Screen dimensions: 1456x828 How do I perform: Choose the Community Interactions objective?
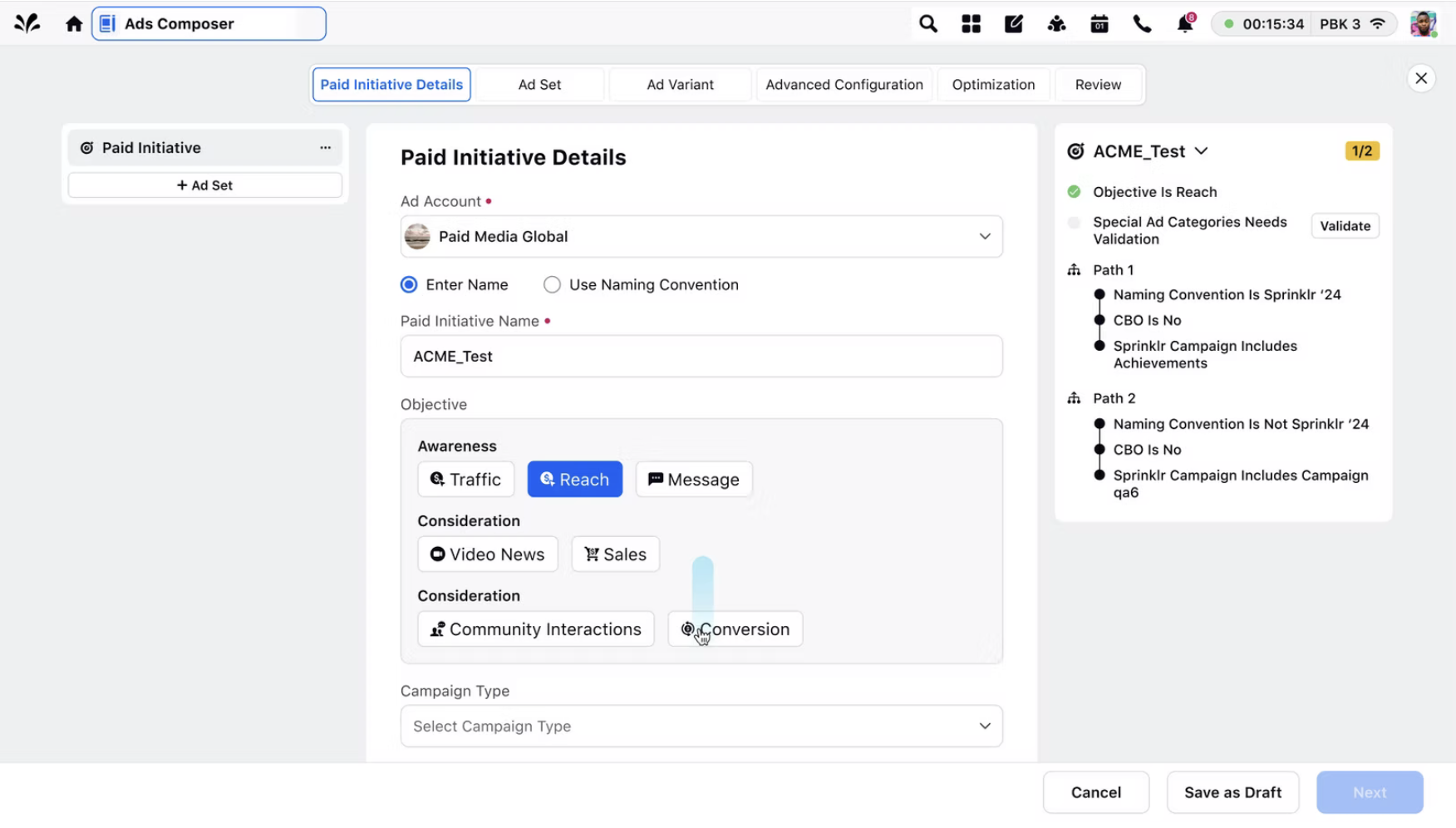536,628
